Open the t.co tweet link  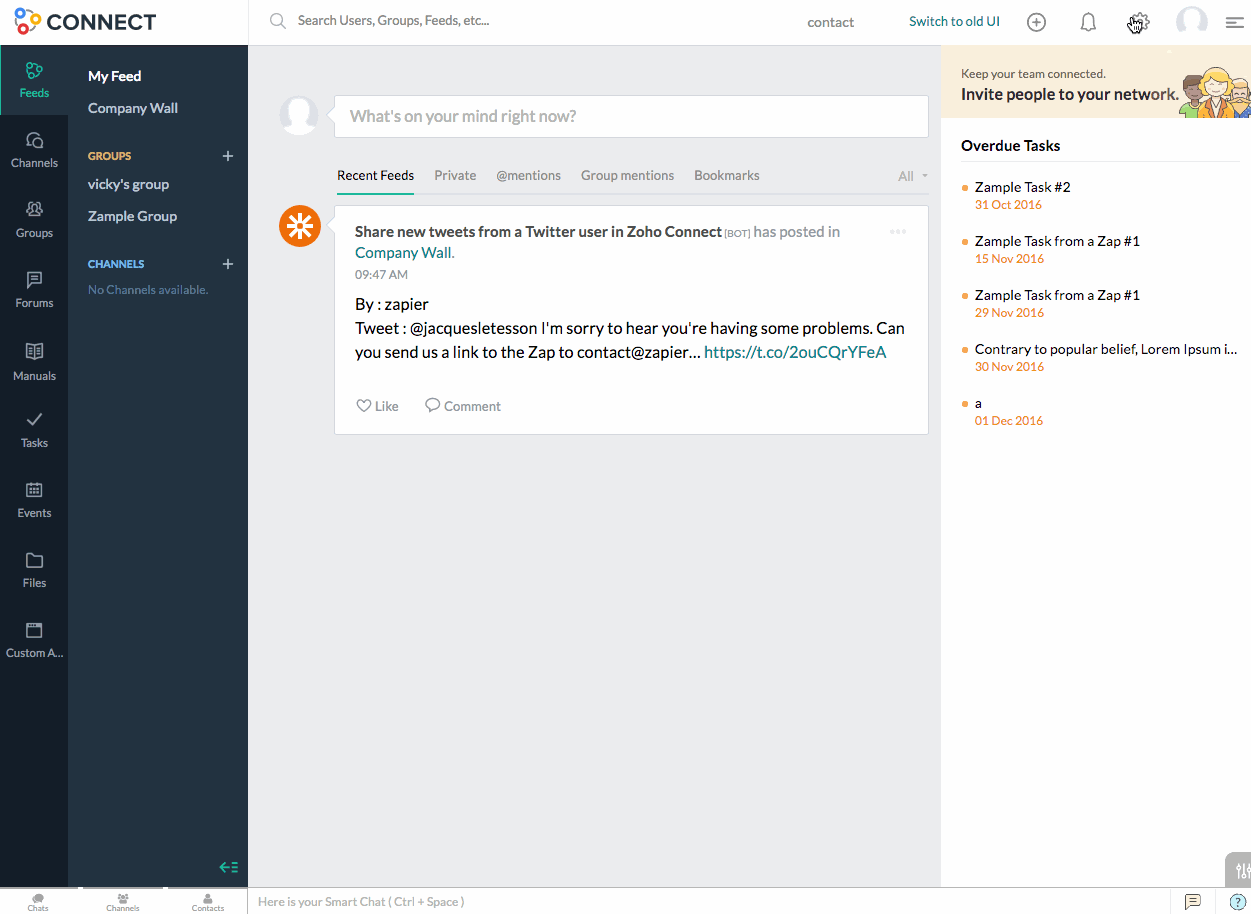pos(795,352)
